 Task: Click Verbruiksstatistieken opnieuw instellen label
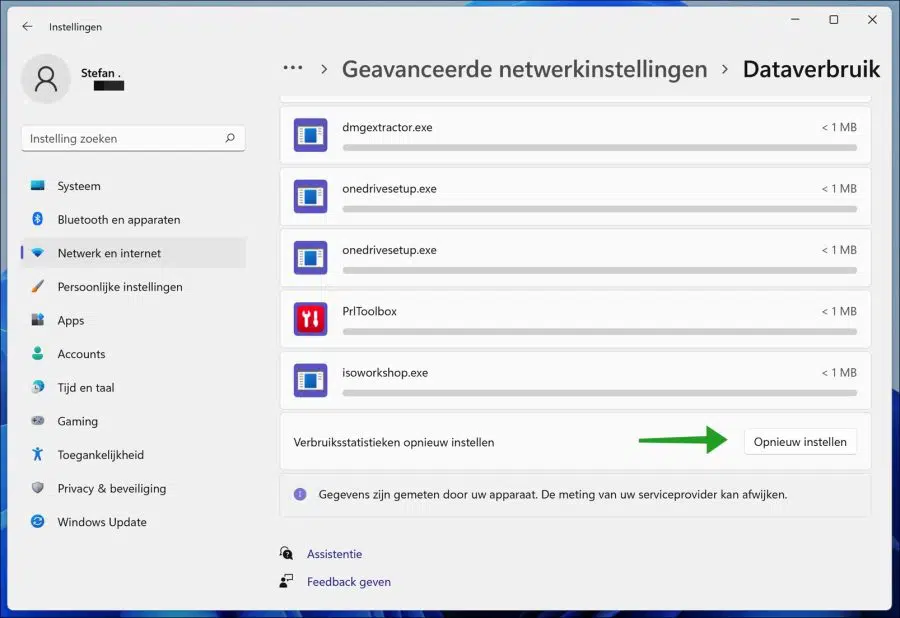pos(394,442)
